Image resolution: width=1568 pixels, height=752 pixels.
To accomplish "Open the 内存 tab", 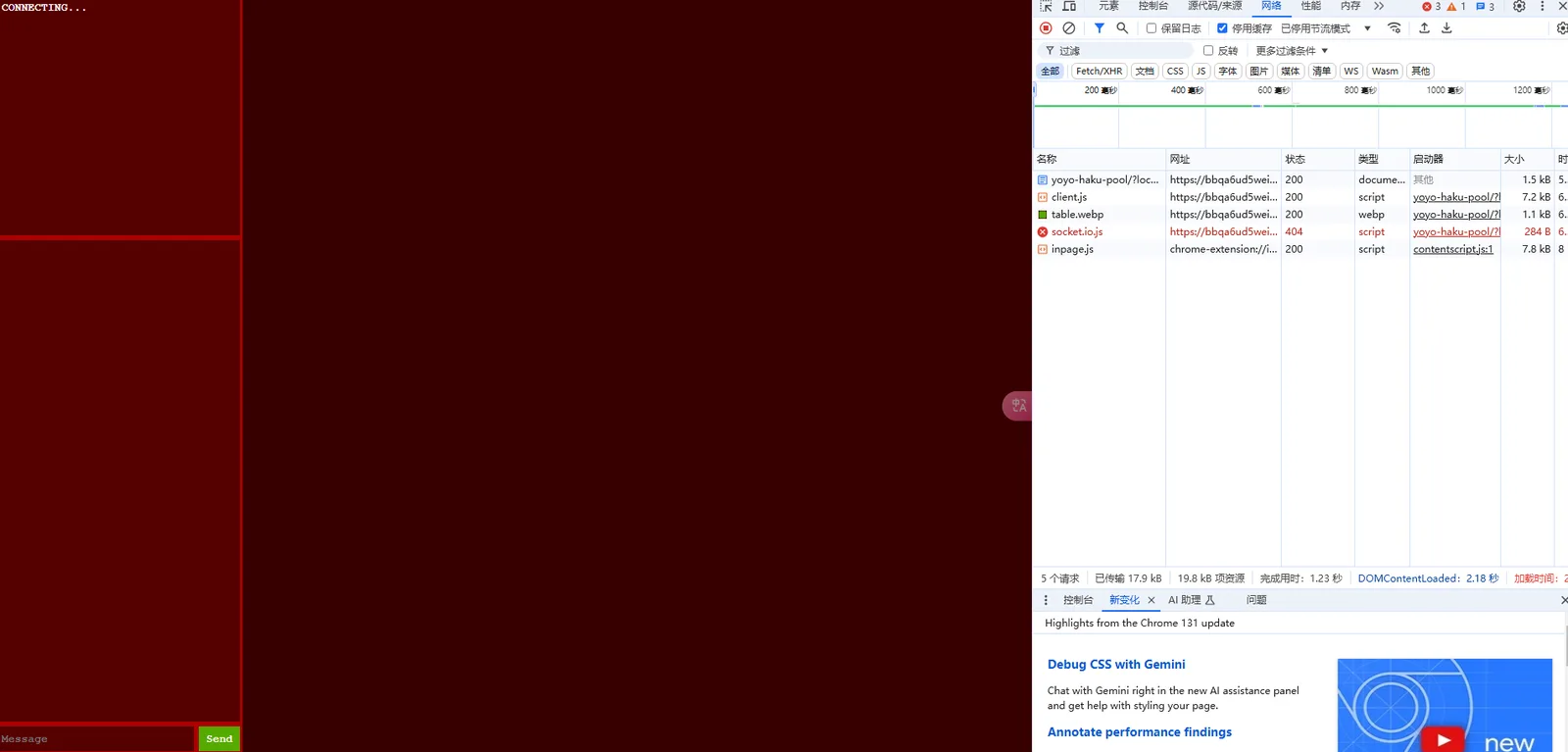I will 1350,6.
